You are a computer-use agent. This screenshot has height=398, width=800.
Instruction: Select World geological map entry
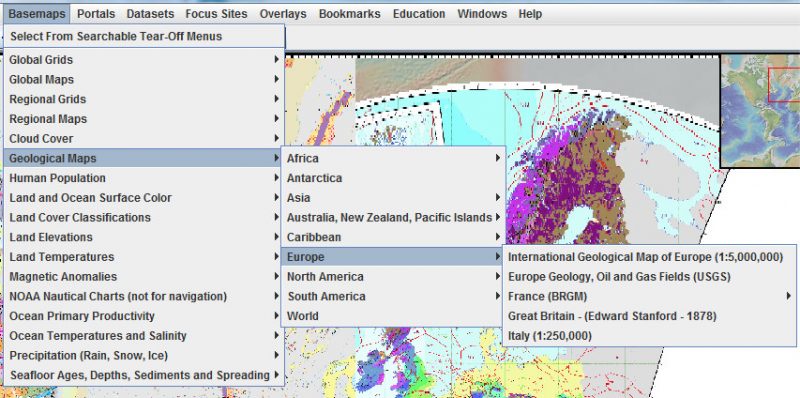point(393,316)
